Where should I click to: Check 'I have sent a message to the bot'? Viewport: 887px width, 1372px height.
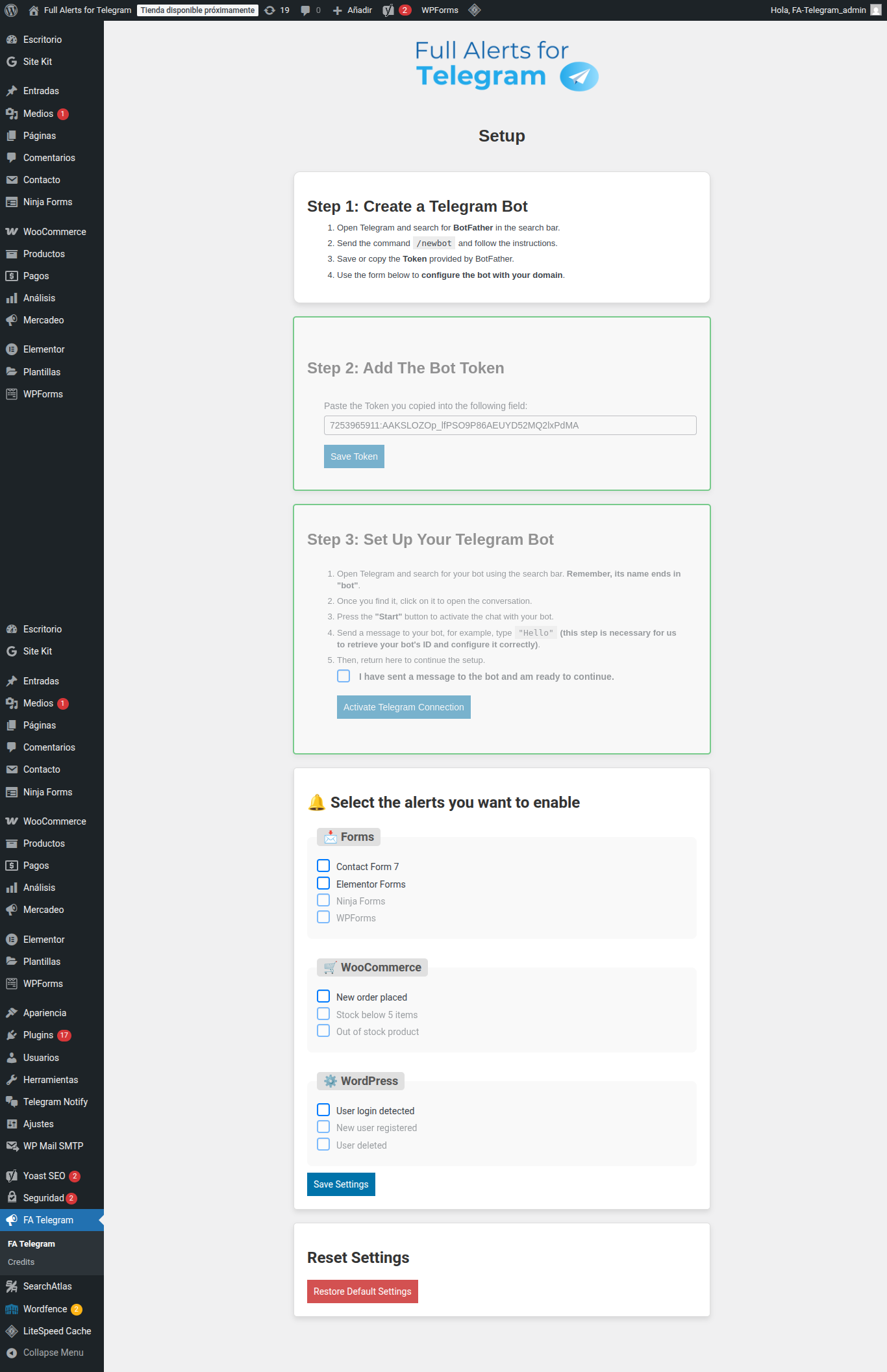click(344, 676)
